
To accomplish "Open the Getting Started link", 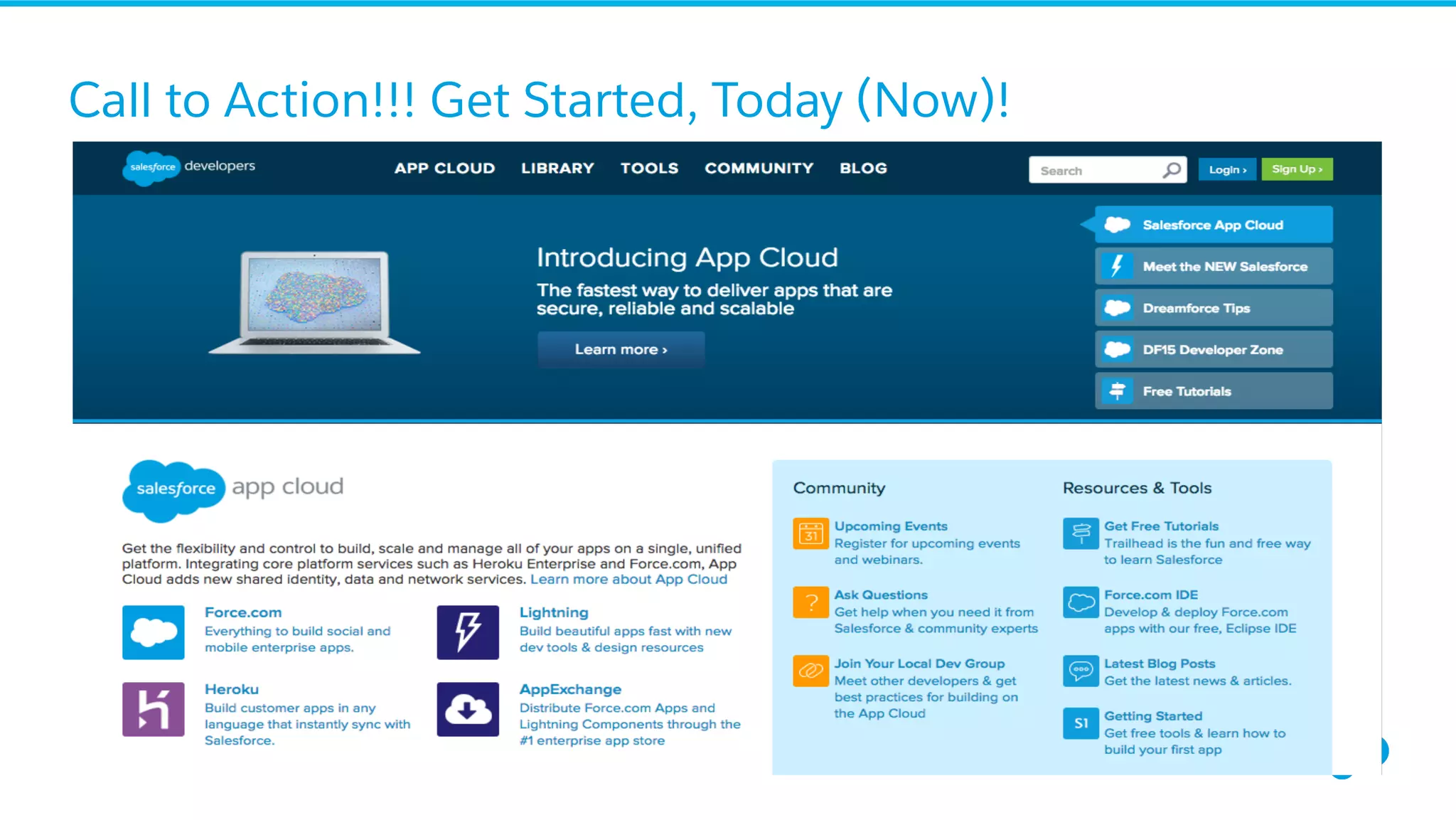I will [1153, 716].
